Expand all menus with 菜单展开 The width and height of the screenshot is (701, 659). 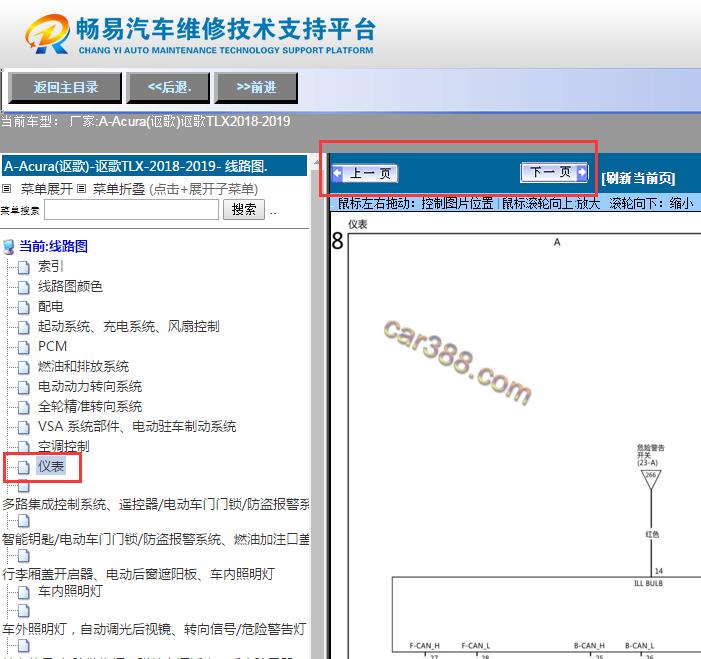click(x=46, y=189)
